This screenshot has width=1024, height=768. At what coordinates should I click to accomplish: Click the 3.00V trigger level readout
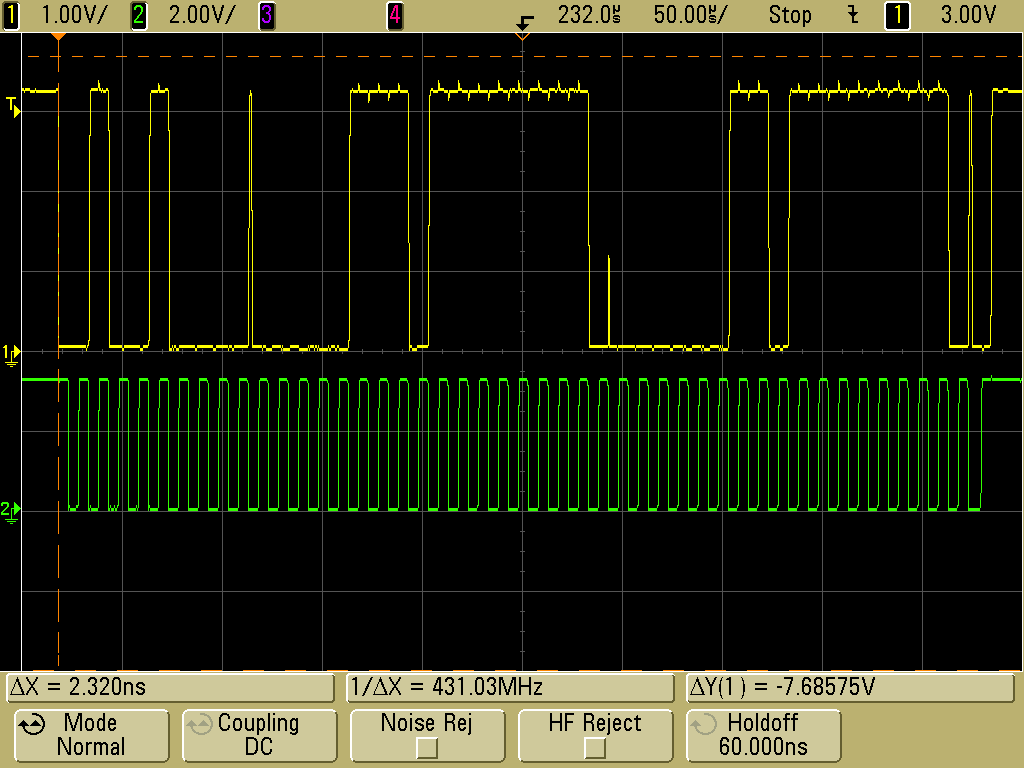point(968,14)
